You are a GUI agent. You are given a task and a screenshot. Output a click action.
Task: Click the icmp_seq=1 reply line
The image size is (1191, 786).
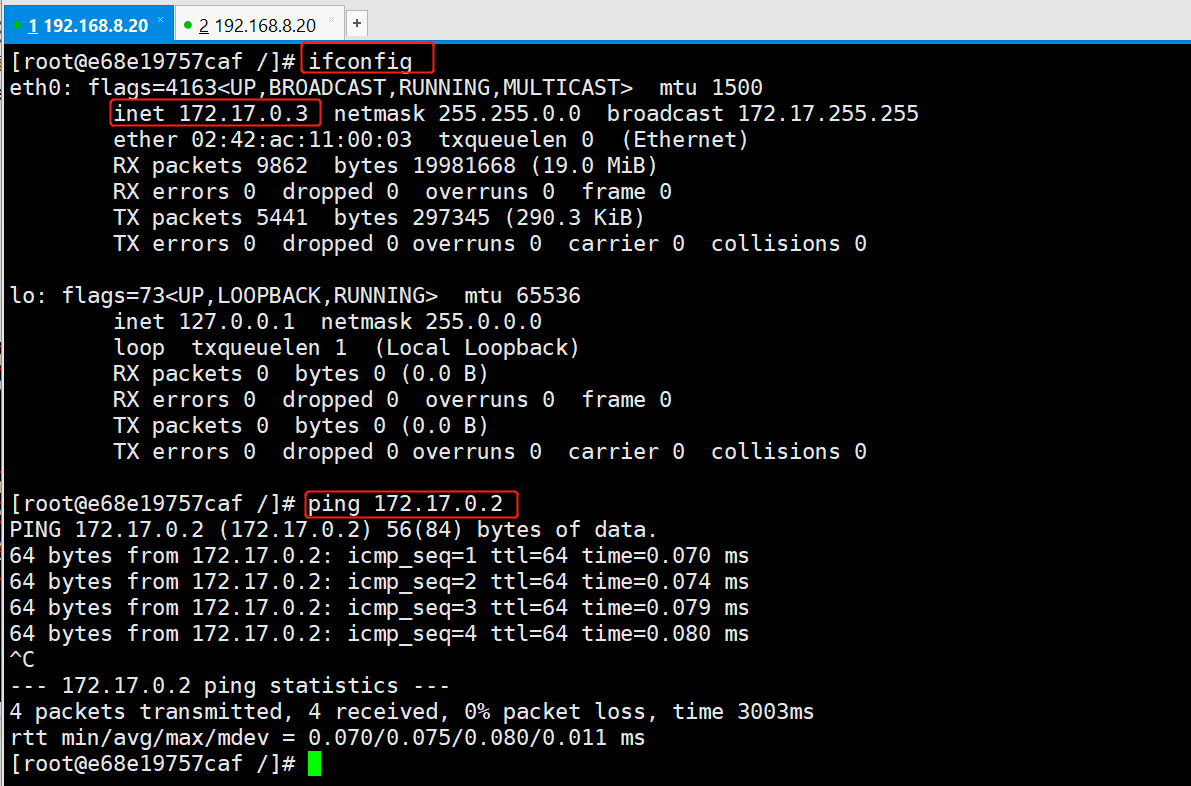pyautogui.click(x=379, y=556)
